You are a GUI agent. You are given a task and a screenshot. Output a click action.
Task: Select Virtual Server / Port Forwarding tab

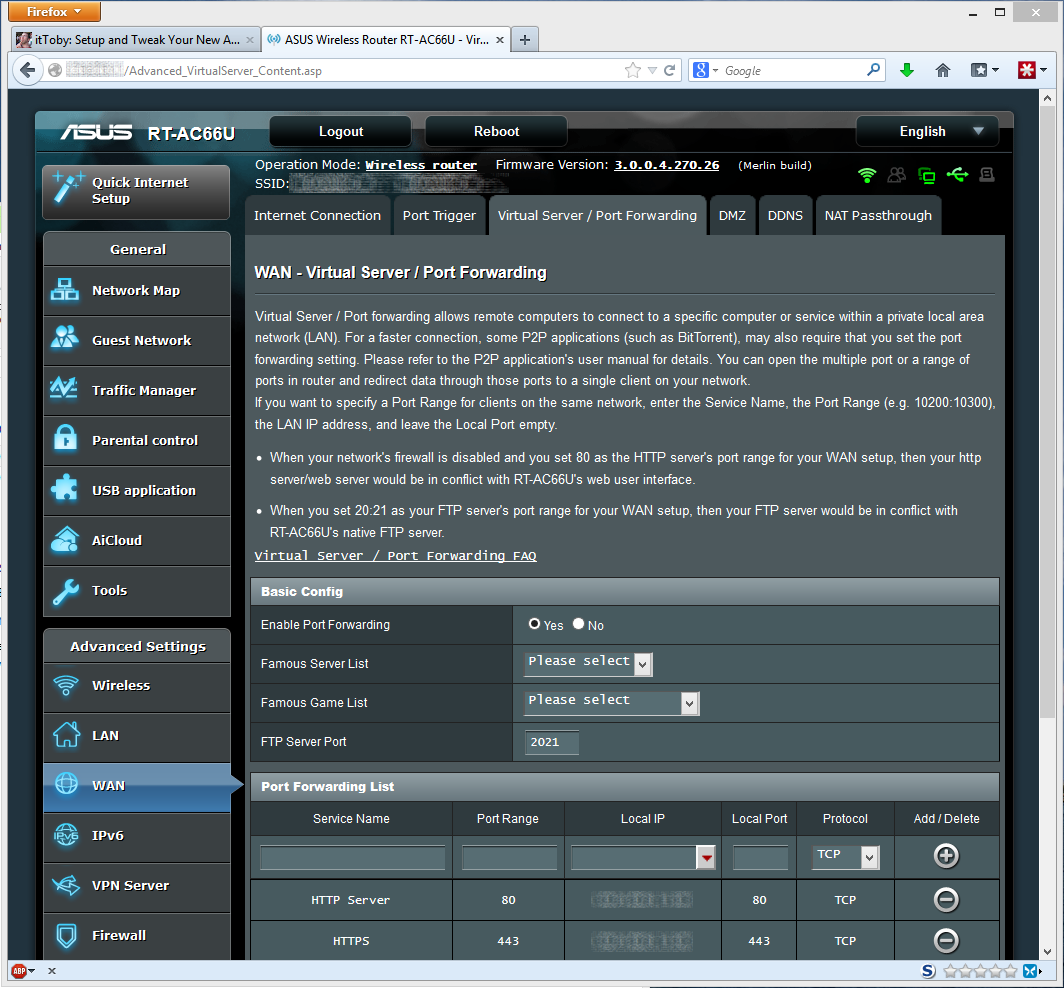click(x=597, y=216)
